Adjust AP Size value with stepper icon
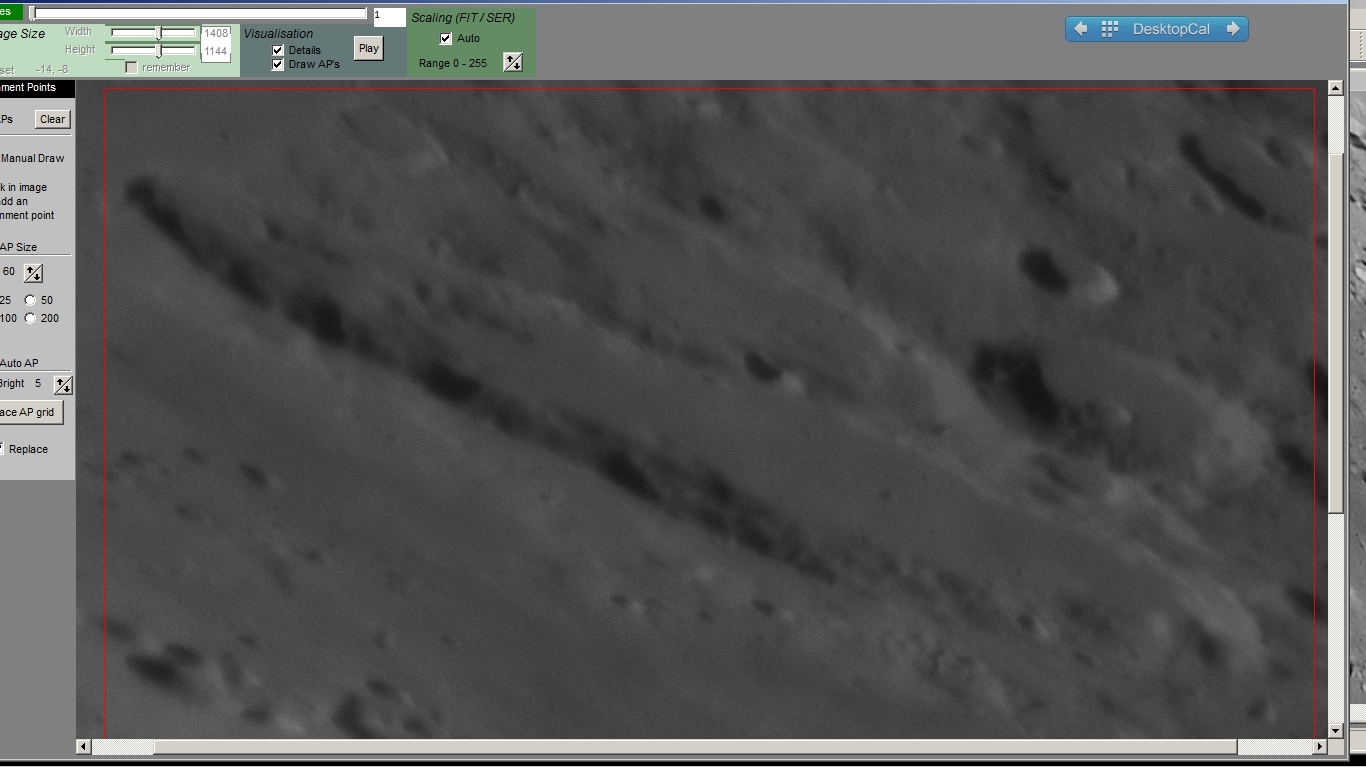This screenshot has height=768, width=1366. point(33,272)
